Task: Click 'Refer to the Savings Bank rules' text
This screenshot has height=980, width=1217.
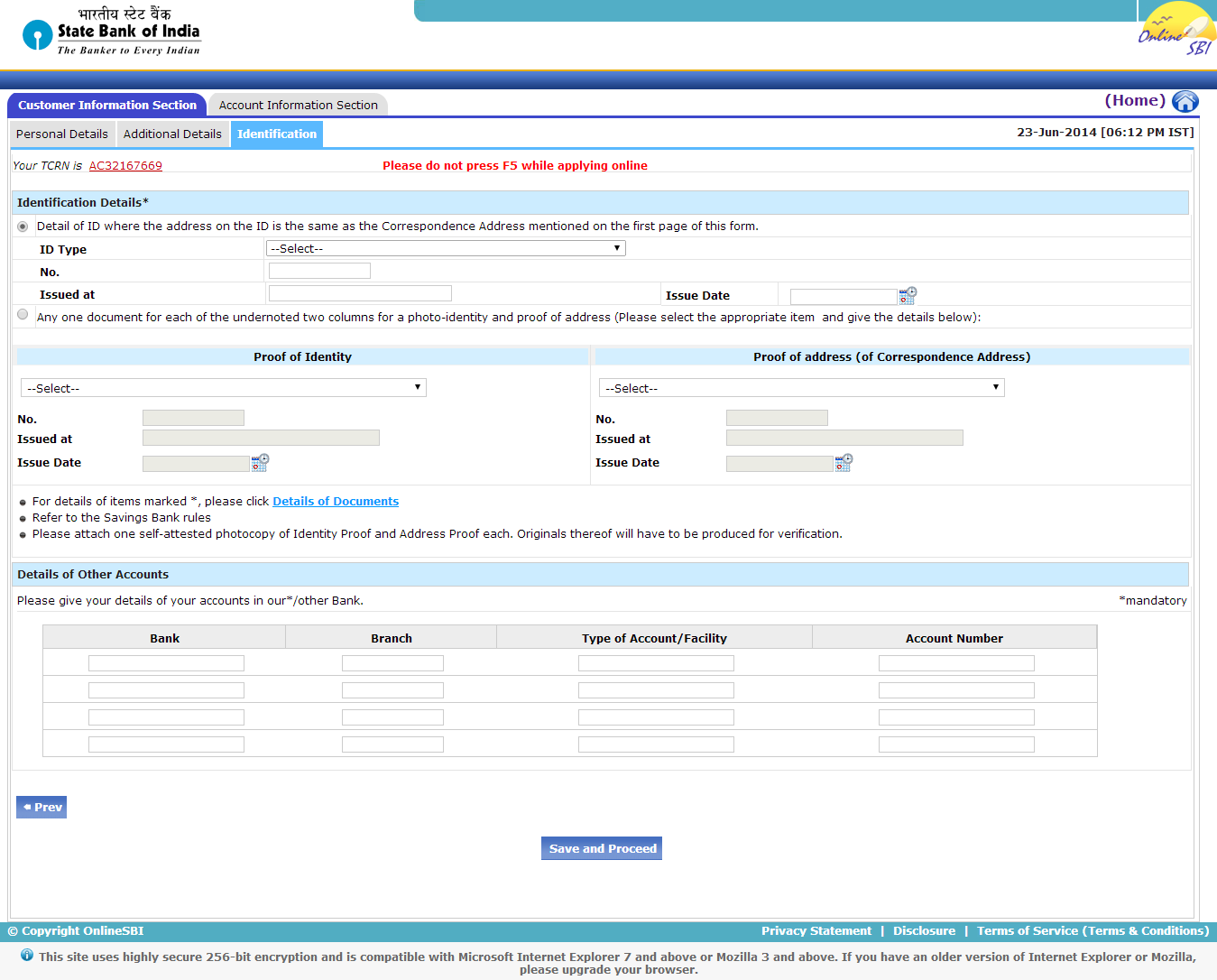Action: coord(122,517)
